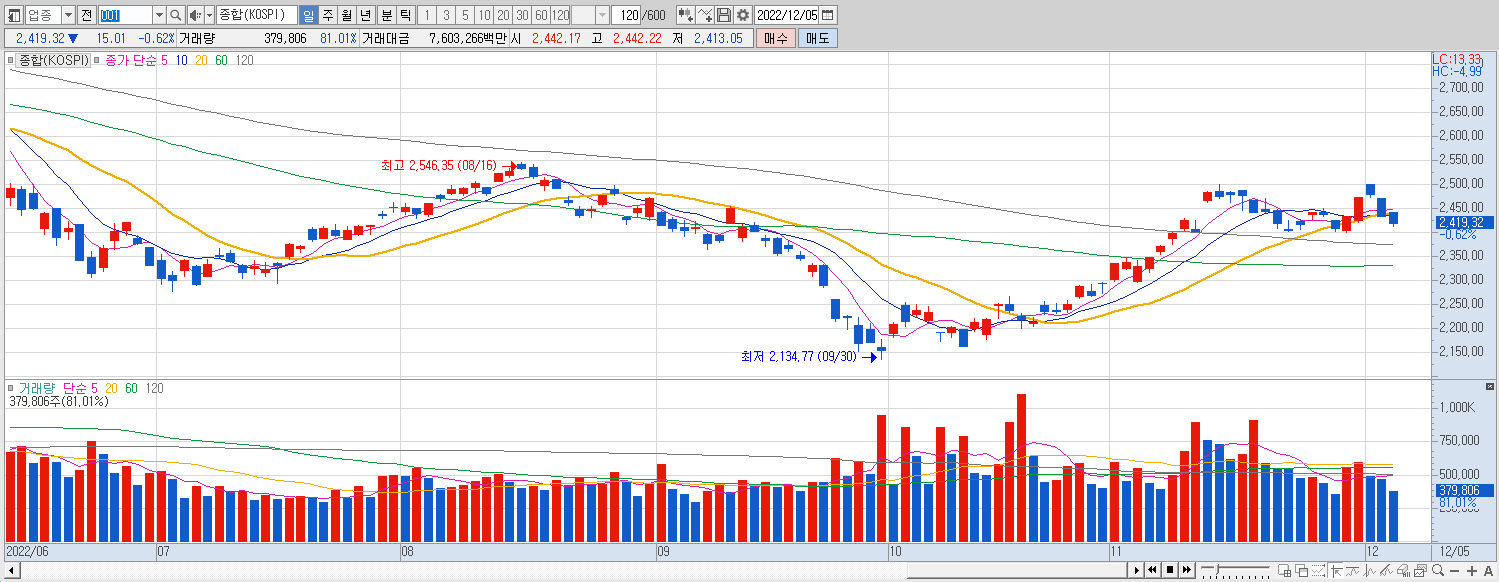Select the yearly (년) period button

[365, 15]
